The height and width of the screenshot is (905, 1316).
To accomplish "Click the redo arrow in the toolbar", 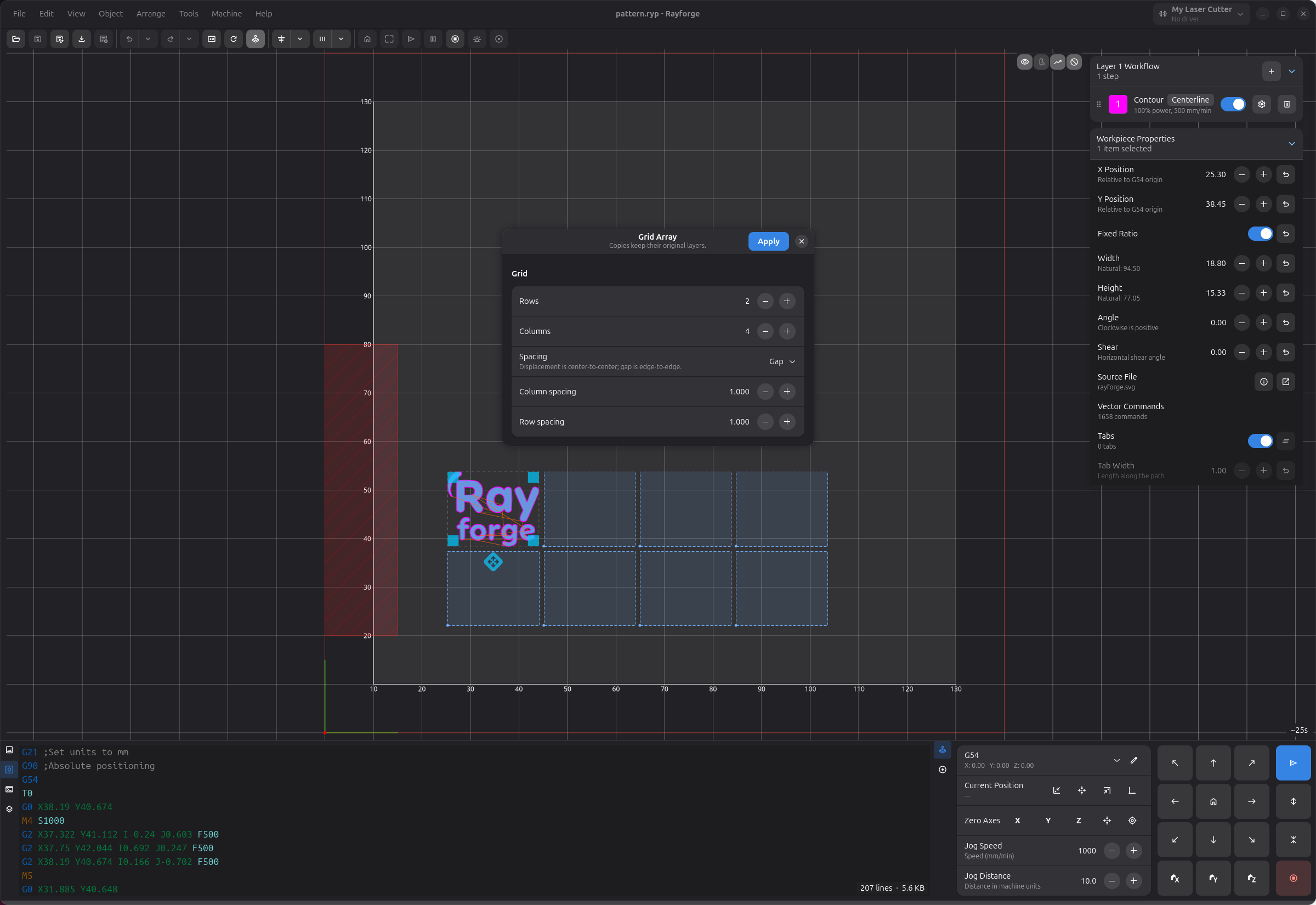I will [x=171, y=39].
